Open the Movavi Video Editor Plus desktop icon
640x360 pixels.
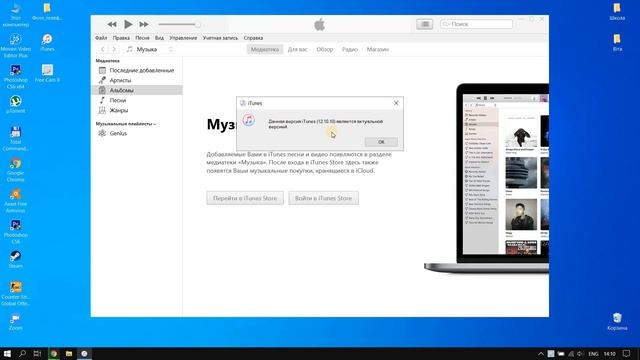pos(16,46)
